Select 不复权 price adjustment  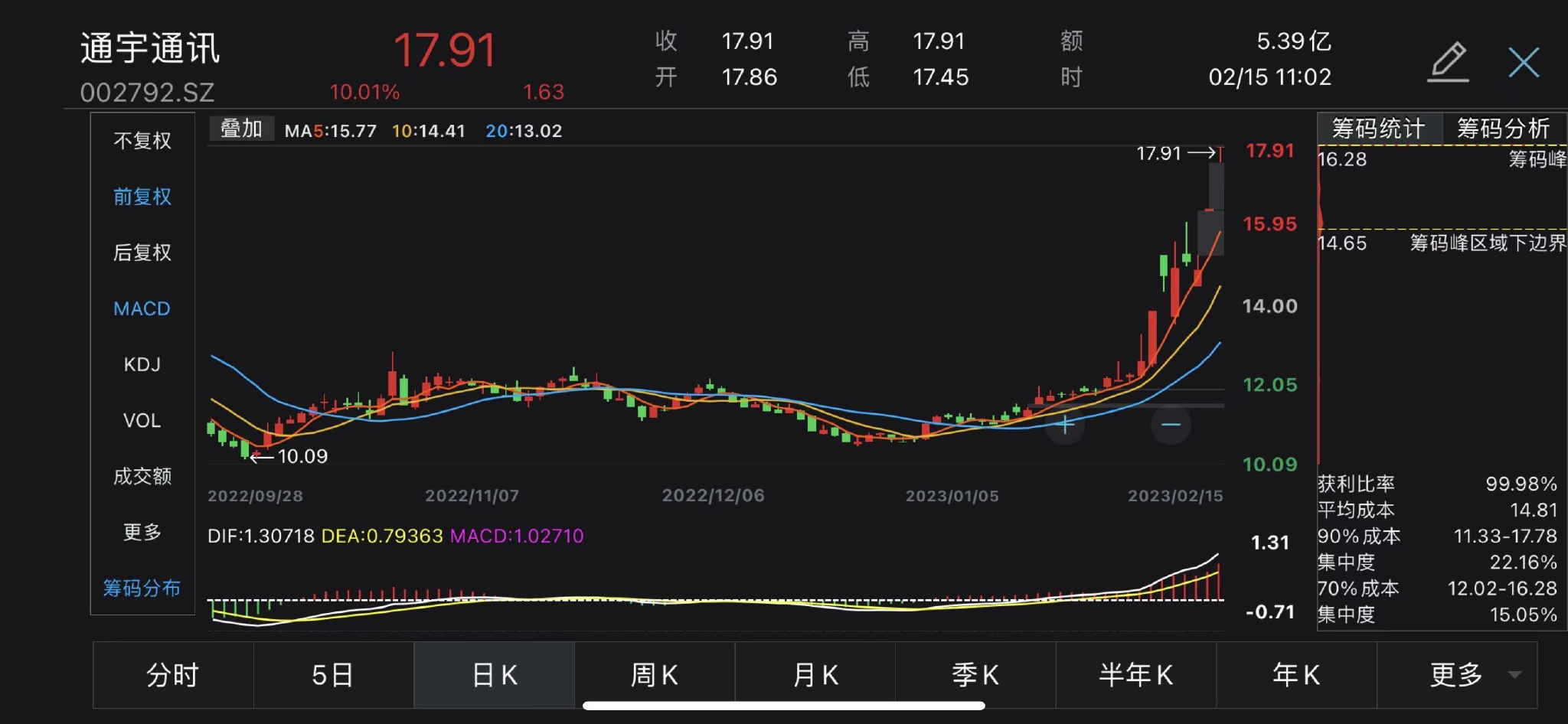click(142, 141)
